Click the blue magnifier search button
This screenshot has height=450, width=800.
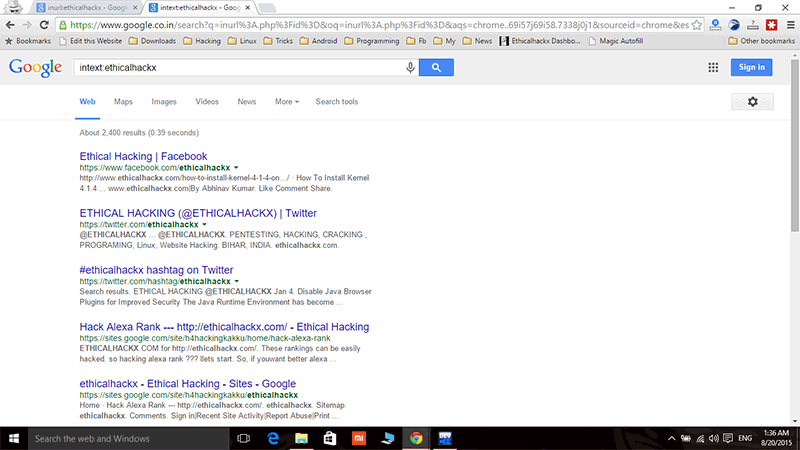click(436, 67)
